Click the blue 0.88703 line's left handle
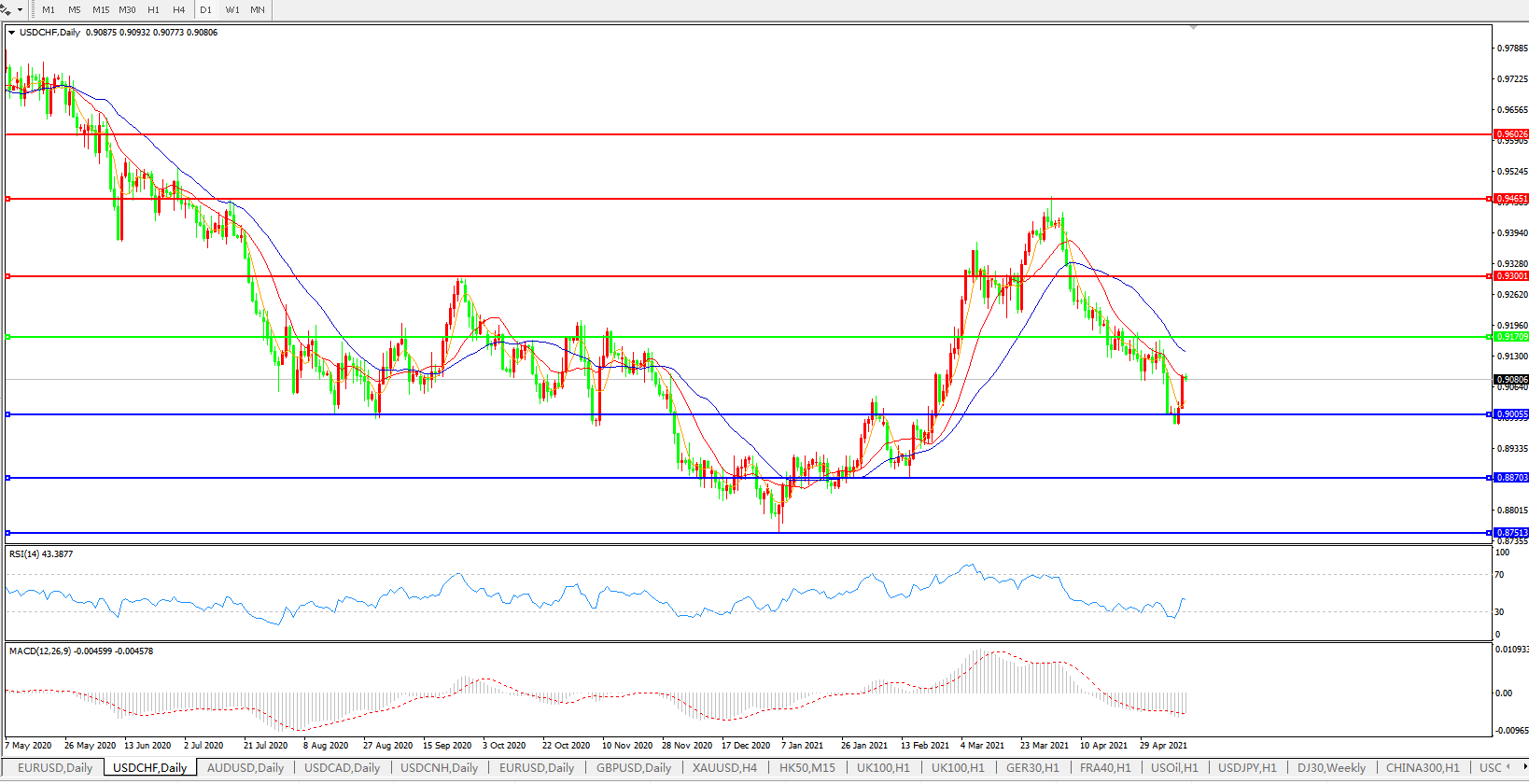 pyautogui.click(x=8, y=478)
